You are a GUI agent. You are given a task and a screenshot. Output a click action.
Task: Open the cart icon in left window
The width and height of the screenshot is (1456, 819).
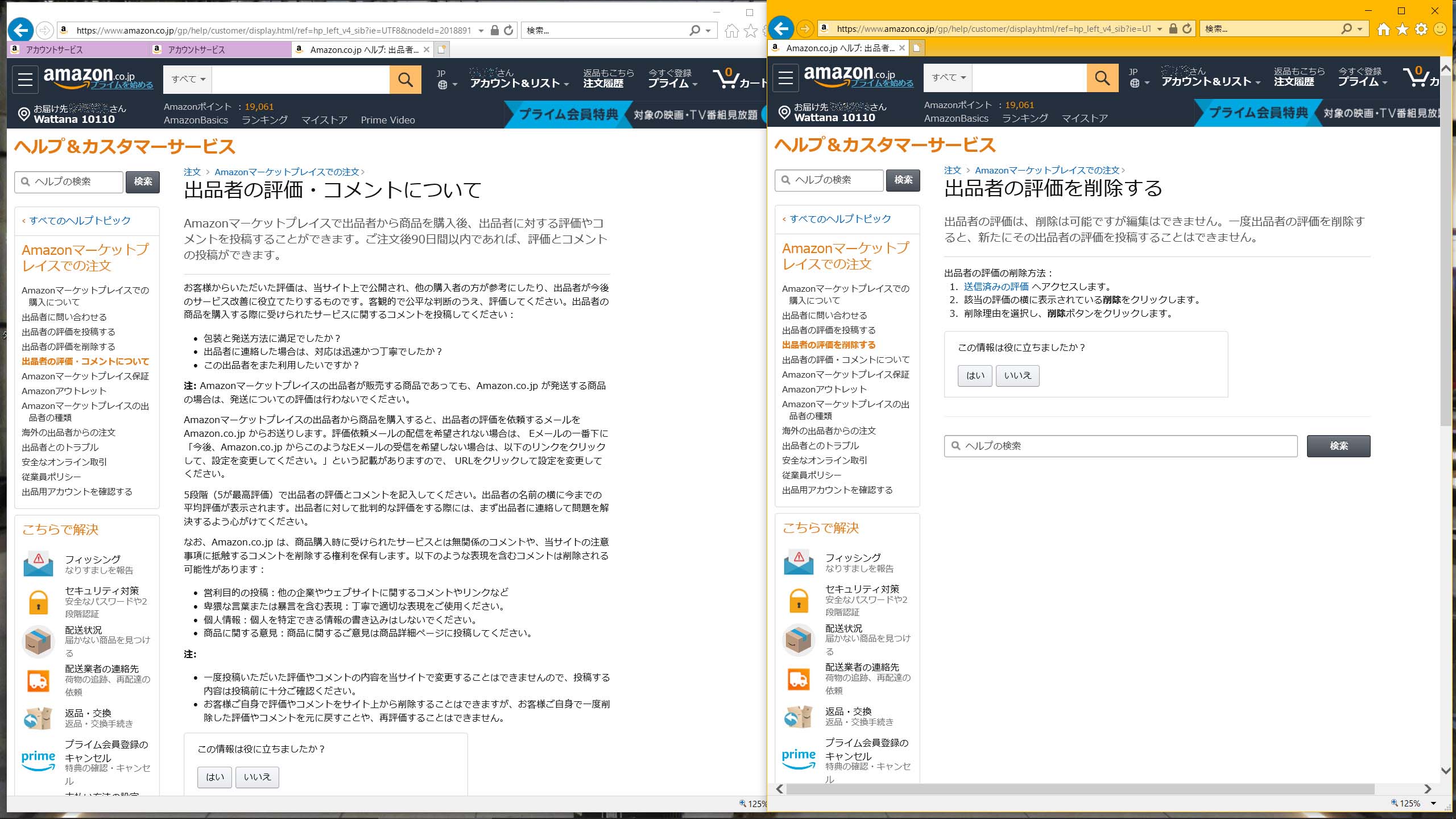tap(738, 78)
